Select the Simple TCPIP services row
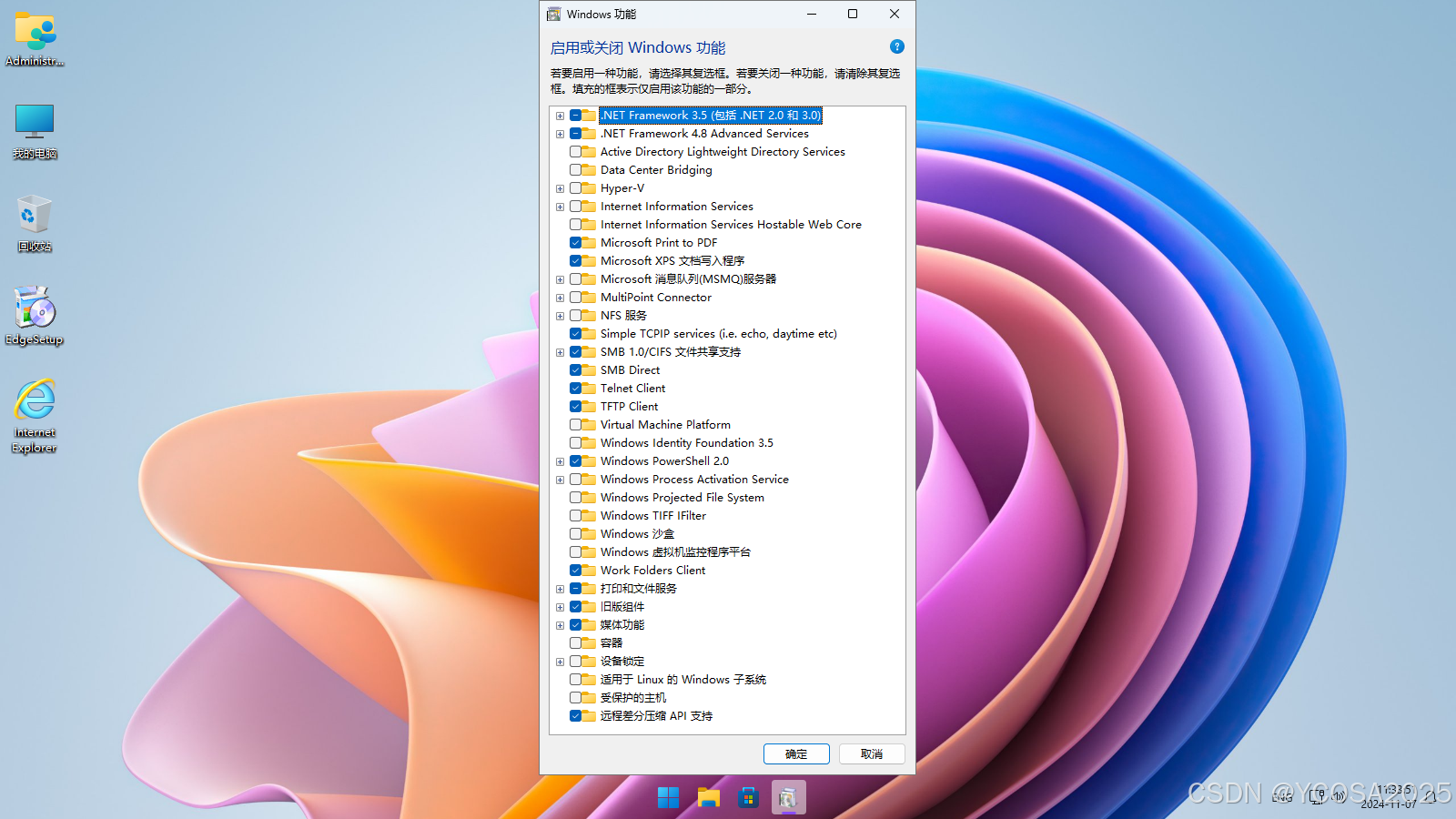The height and width of the screenshot is (819, 1456). [x=719, y=334]
